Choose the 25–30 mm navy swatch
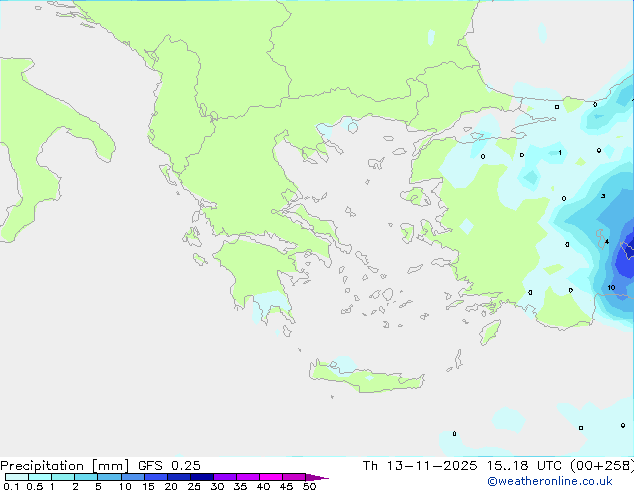 point(202,477)
